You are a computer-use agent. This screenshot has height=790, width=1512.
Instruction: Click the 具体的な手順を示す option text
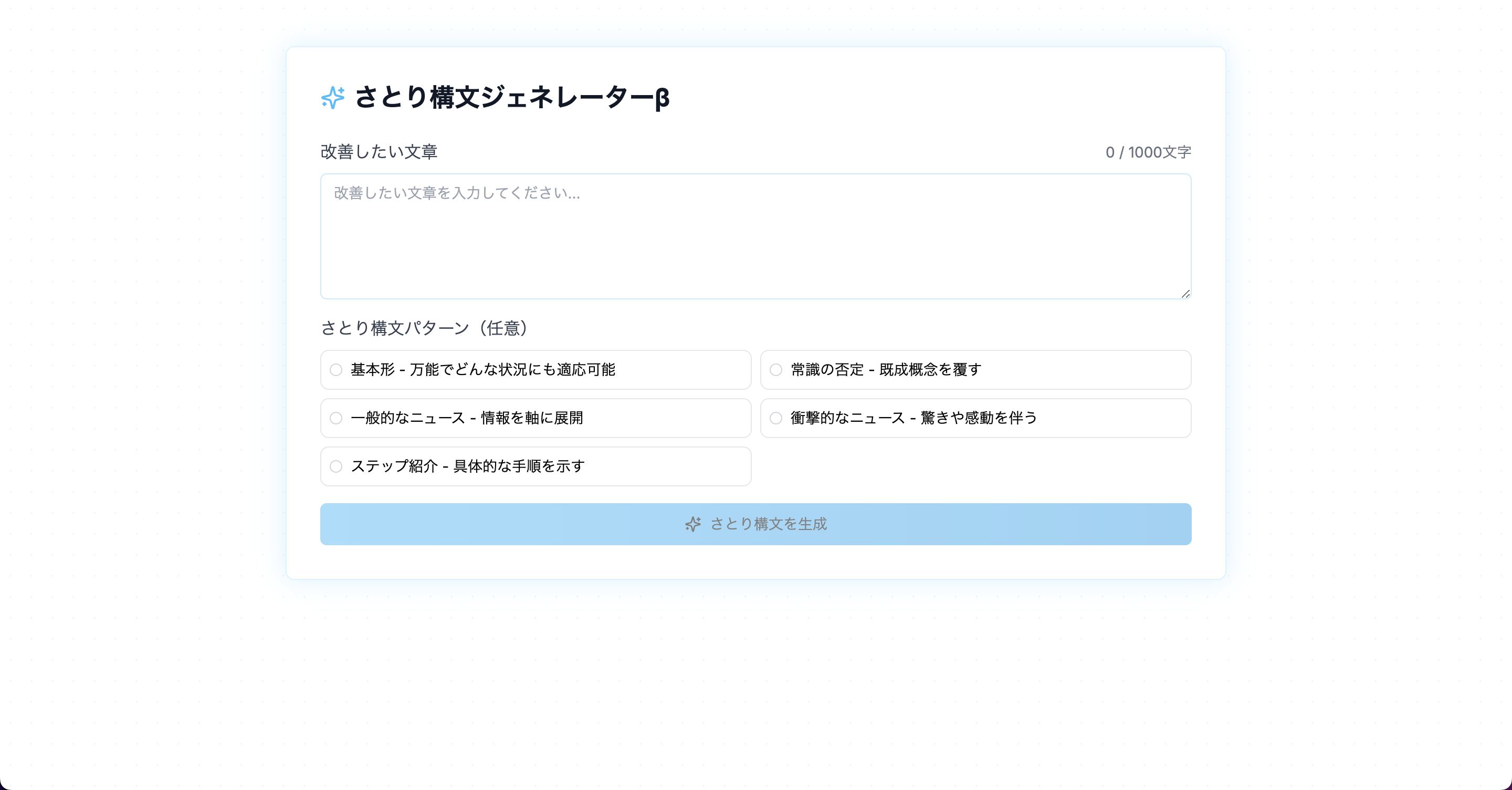(519, 466)
